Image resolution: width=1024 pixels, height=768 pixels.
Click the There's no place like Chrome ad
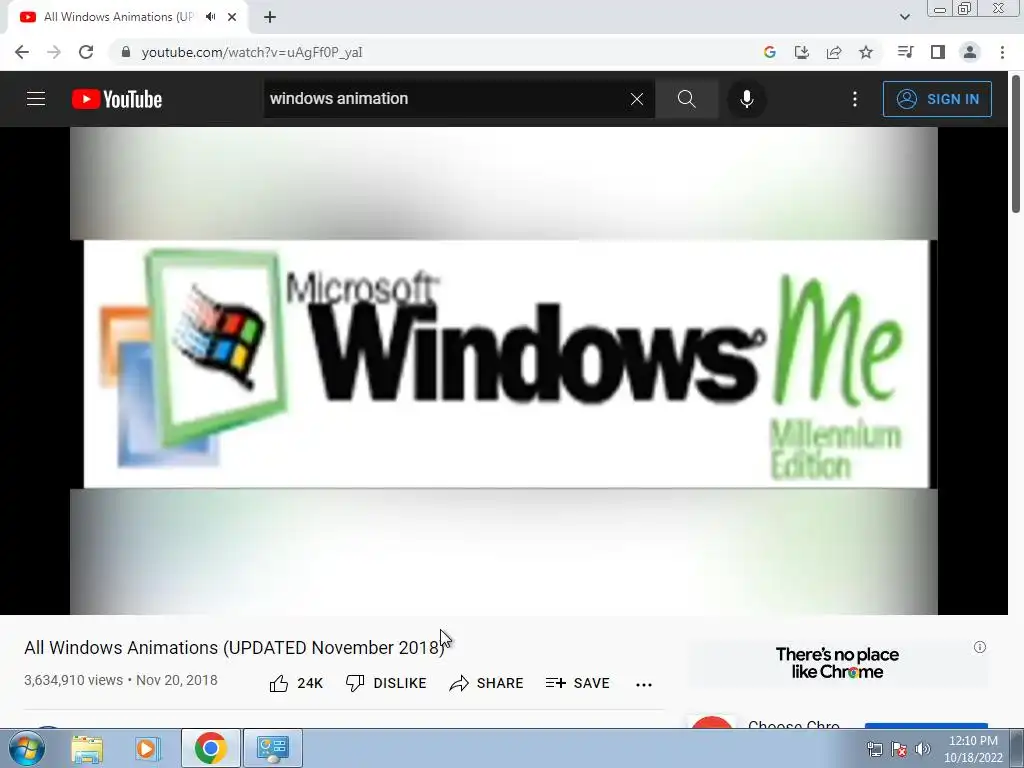[x=837, y=663]
